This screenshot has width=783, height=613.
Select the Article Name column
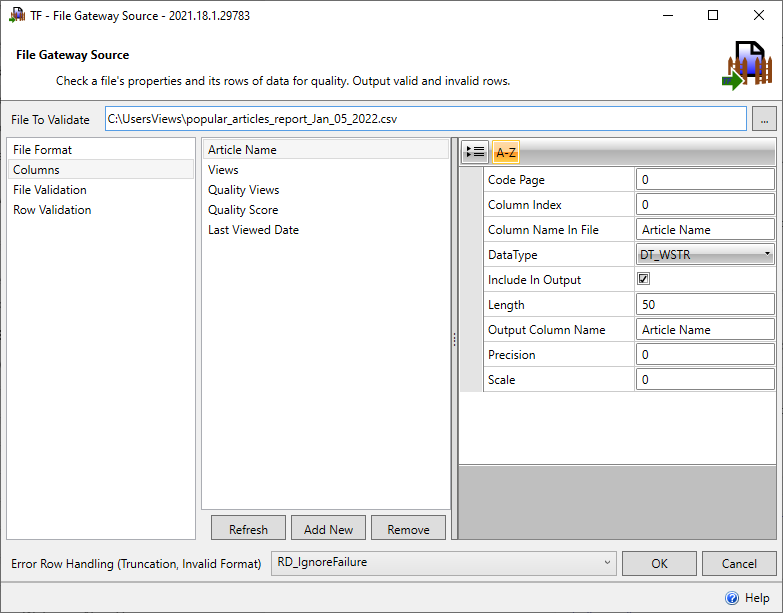(x=326, y=150)
